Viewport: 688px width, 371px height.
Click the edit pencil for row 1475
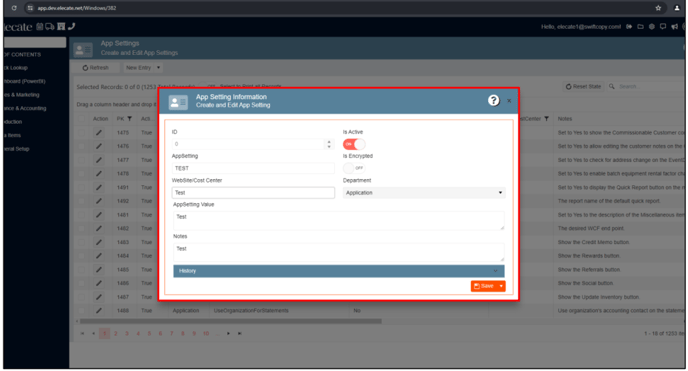(x=99, y=132)
